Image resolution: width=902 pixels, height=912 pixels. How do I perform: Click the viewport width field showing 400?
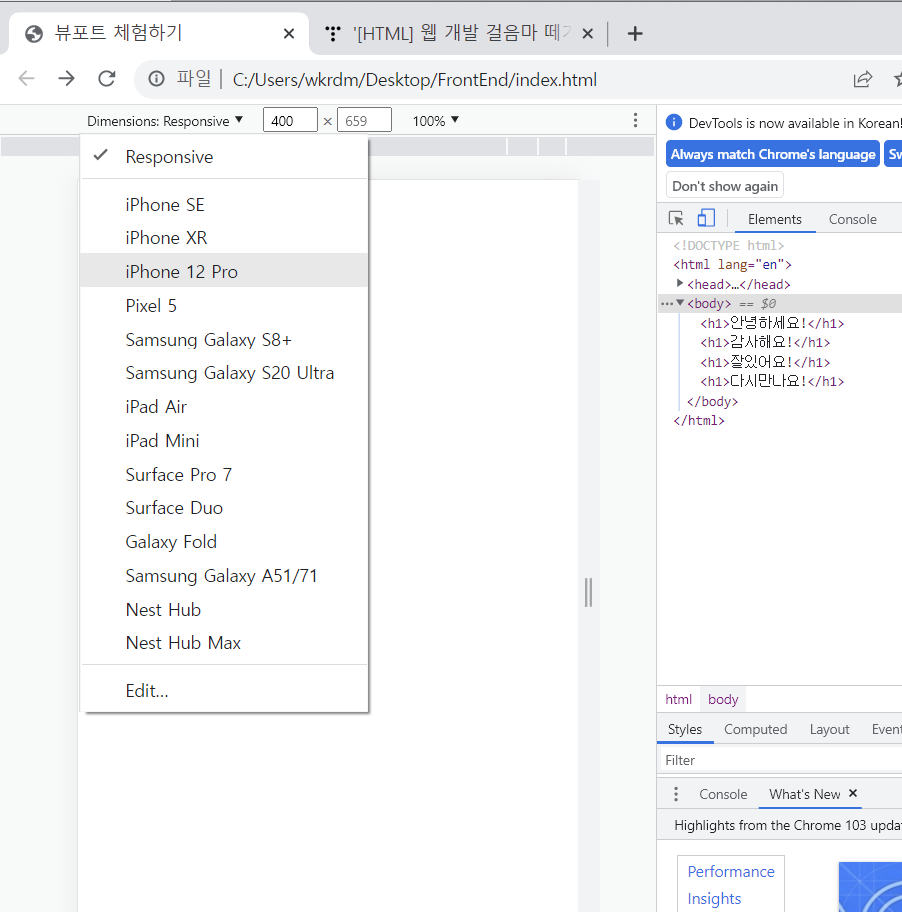pos(290,120)
